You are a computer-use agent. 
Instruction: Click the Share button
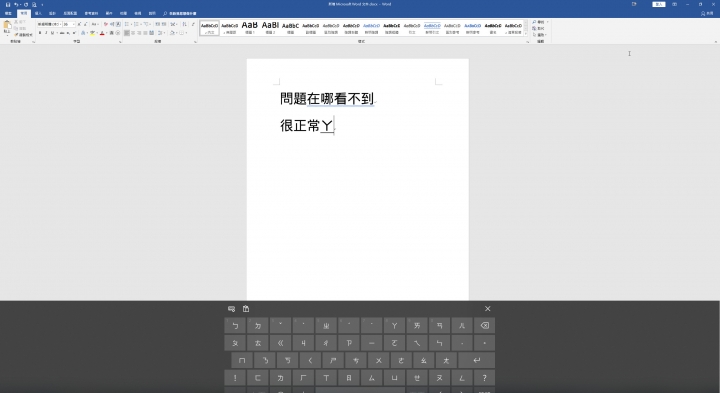click(707, 13)
